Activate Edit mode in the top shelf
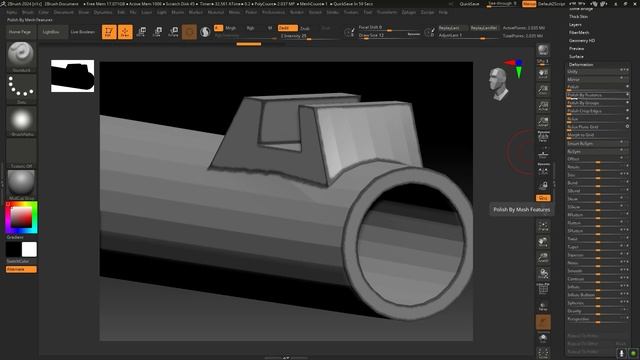The height and width of the screenshot is (360, 640). click(x=109, y=32)
